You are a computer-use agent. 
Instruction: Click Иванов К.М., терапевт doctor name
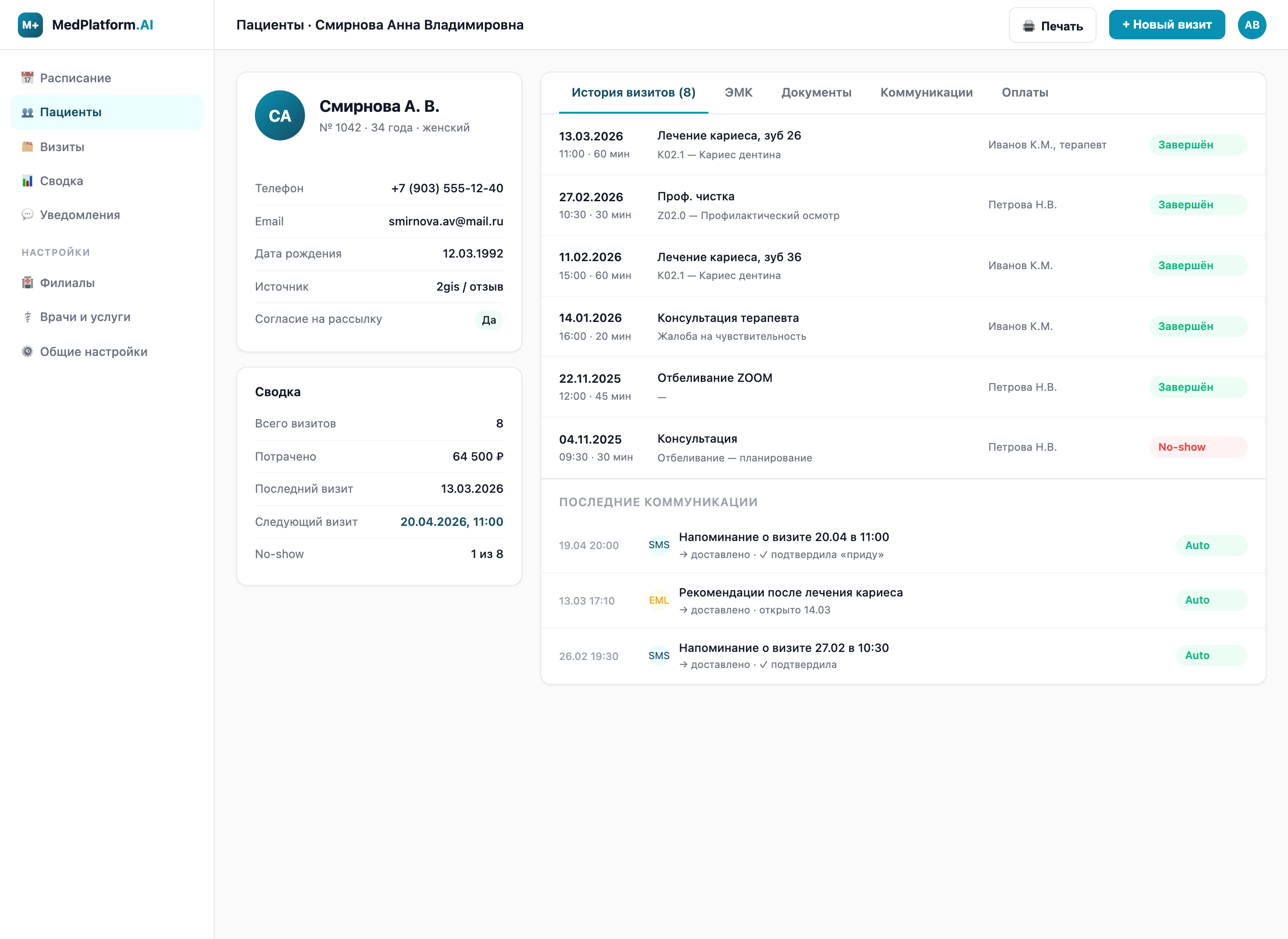(x=1047, y=144)
